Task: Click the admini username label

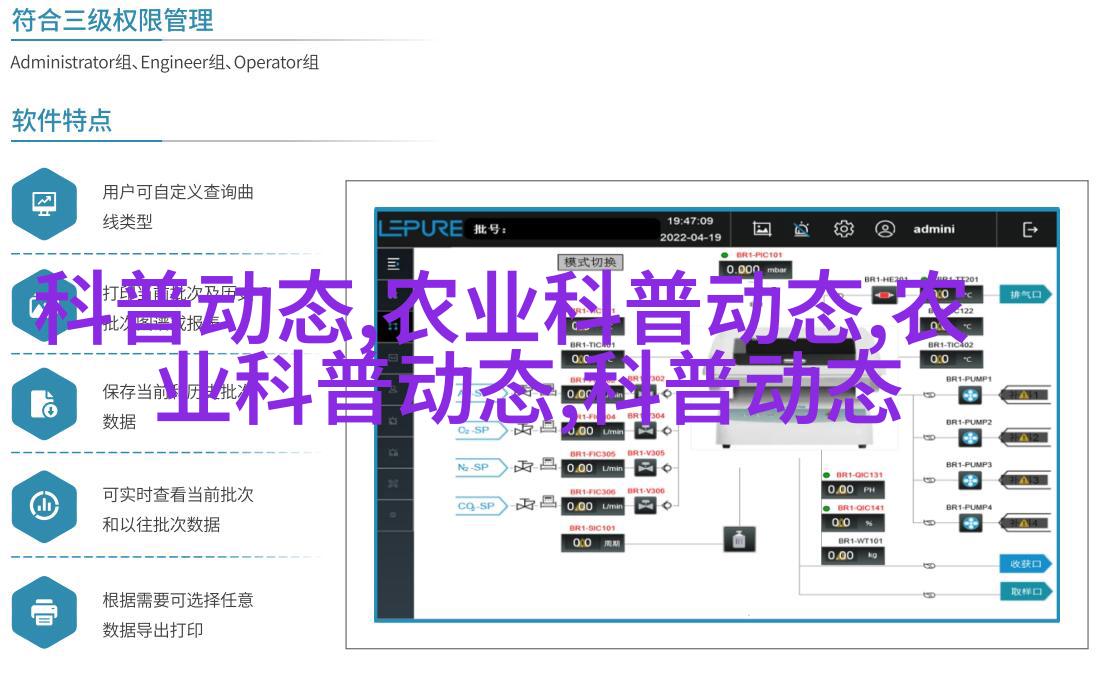Action: [x=934, y=229]
